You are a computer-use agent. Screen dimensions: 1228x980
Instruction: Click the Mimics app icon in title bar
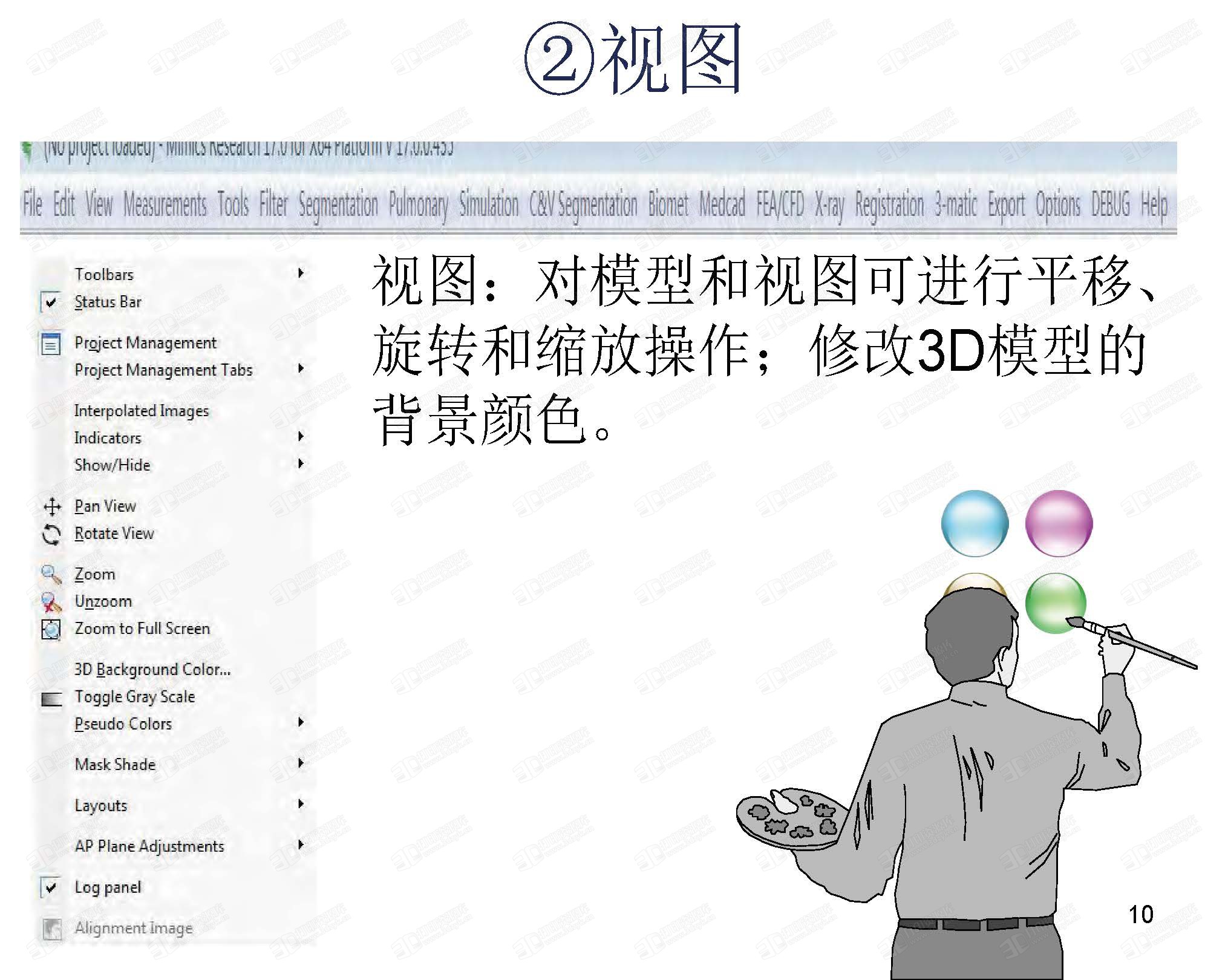click(x=27, y=151)
